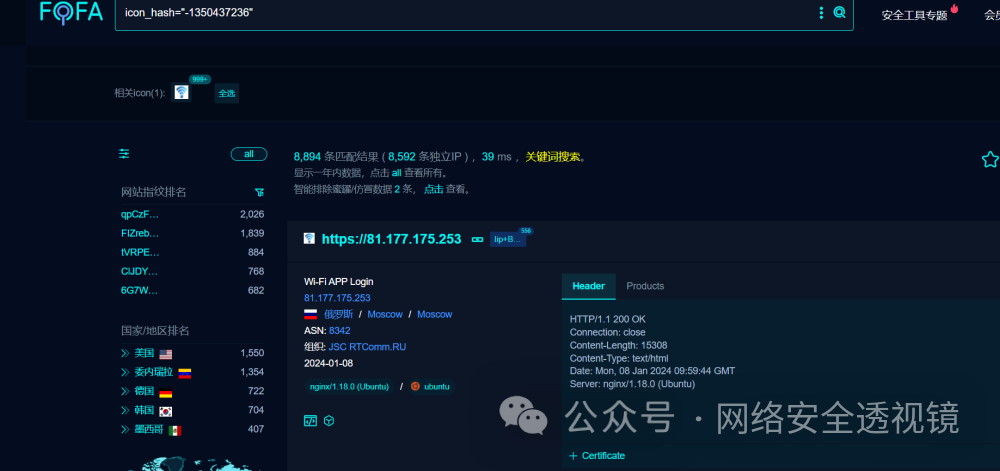This screenshot has width=1000, height=471.
Task: Click the first Moscow region link
Action: click(x=385, y=314)
